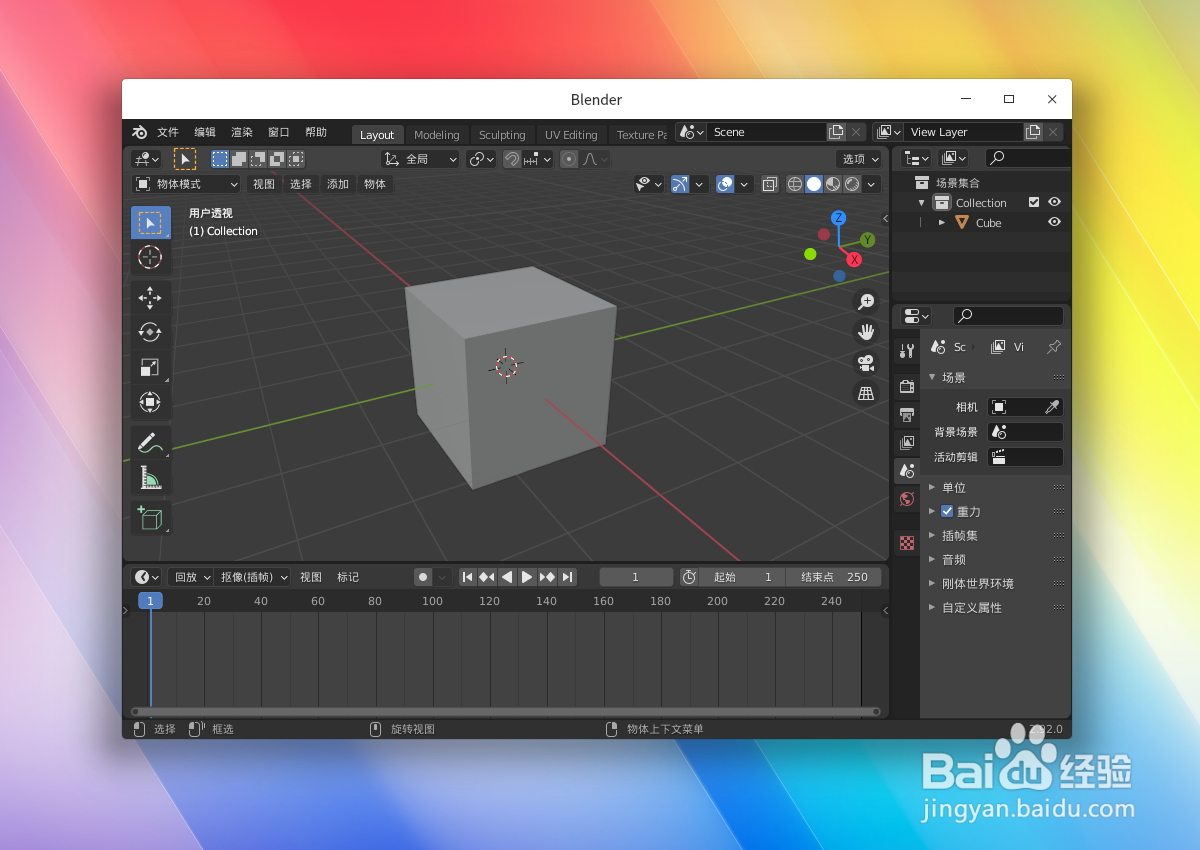
Task: Open the Render properties tab
Action: 907,386
